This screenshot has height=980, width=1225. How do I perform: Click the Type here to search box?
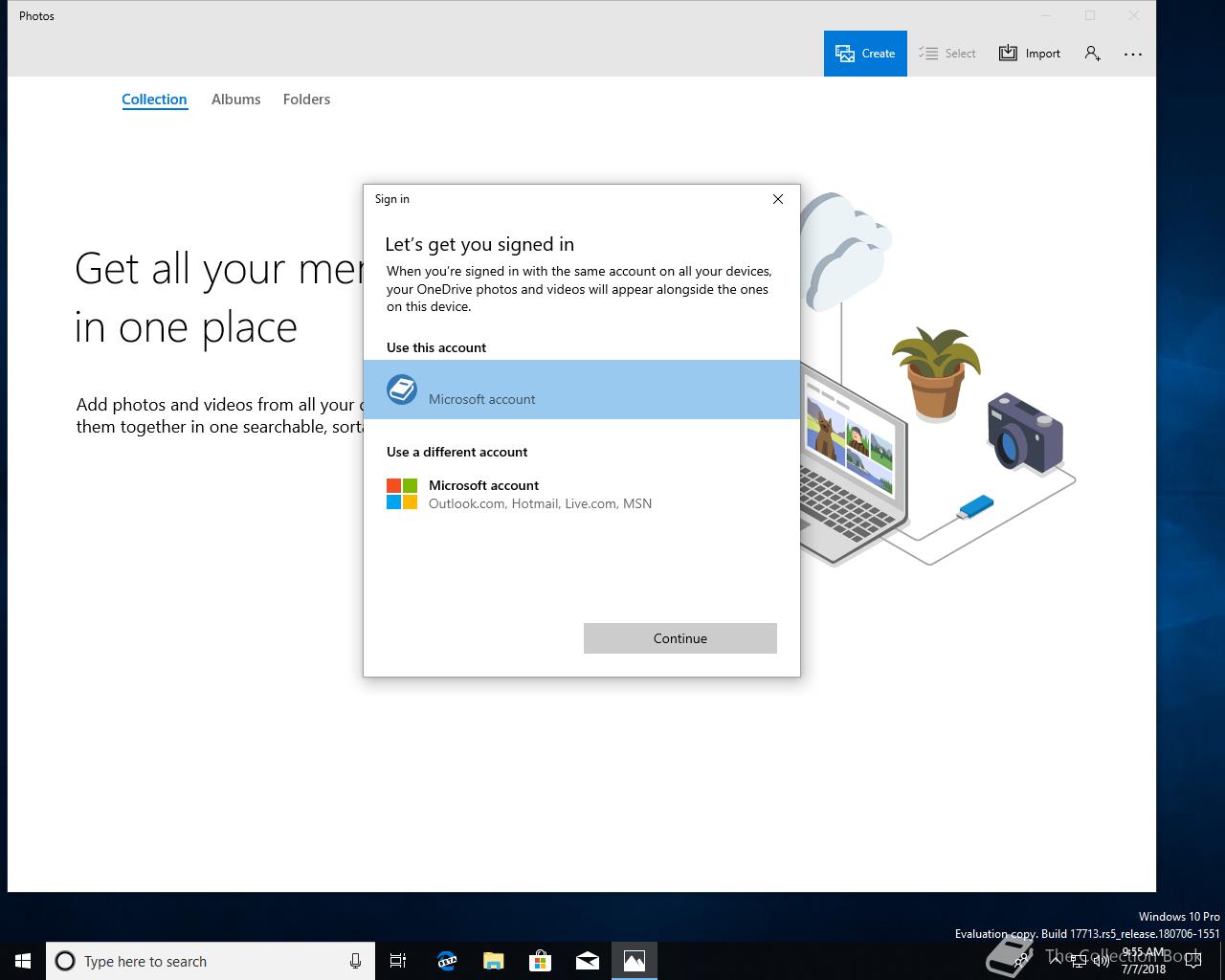211,961
